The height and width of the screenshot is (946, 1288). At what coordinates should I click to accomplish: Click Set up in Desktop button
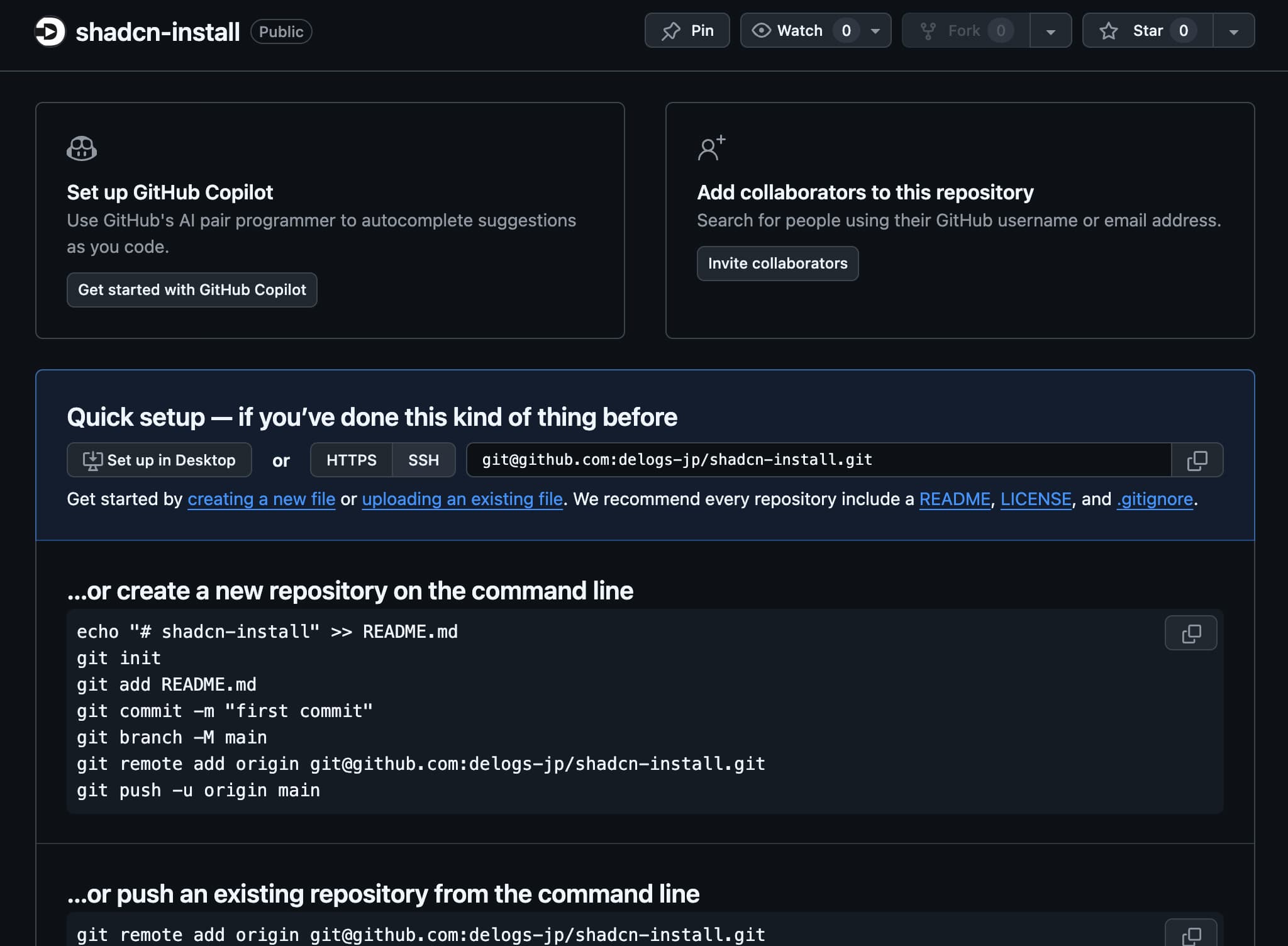pyautogui.click(x=159, y=460)
